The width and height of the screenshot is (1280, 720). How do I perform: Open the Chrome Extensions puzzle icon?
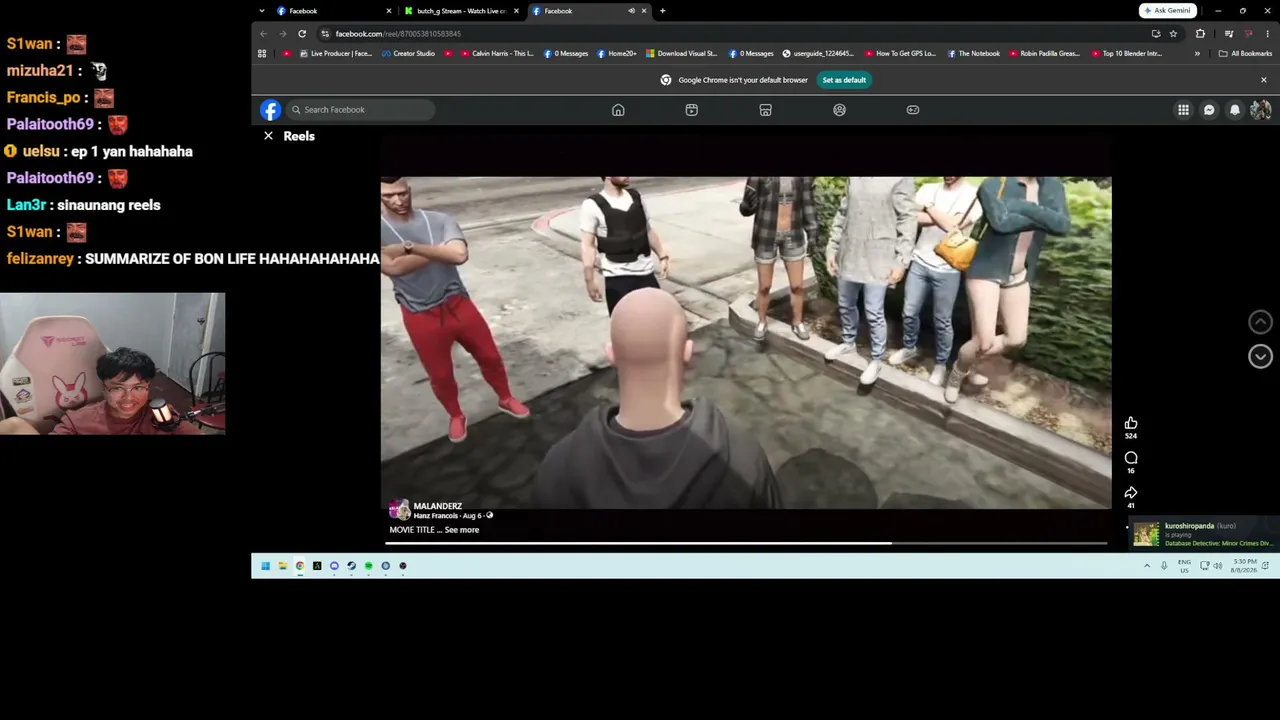click(1200, 34)
